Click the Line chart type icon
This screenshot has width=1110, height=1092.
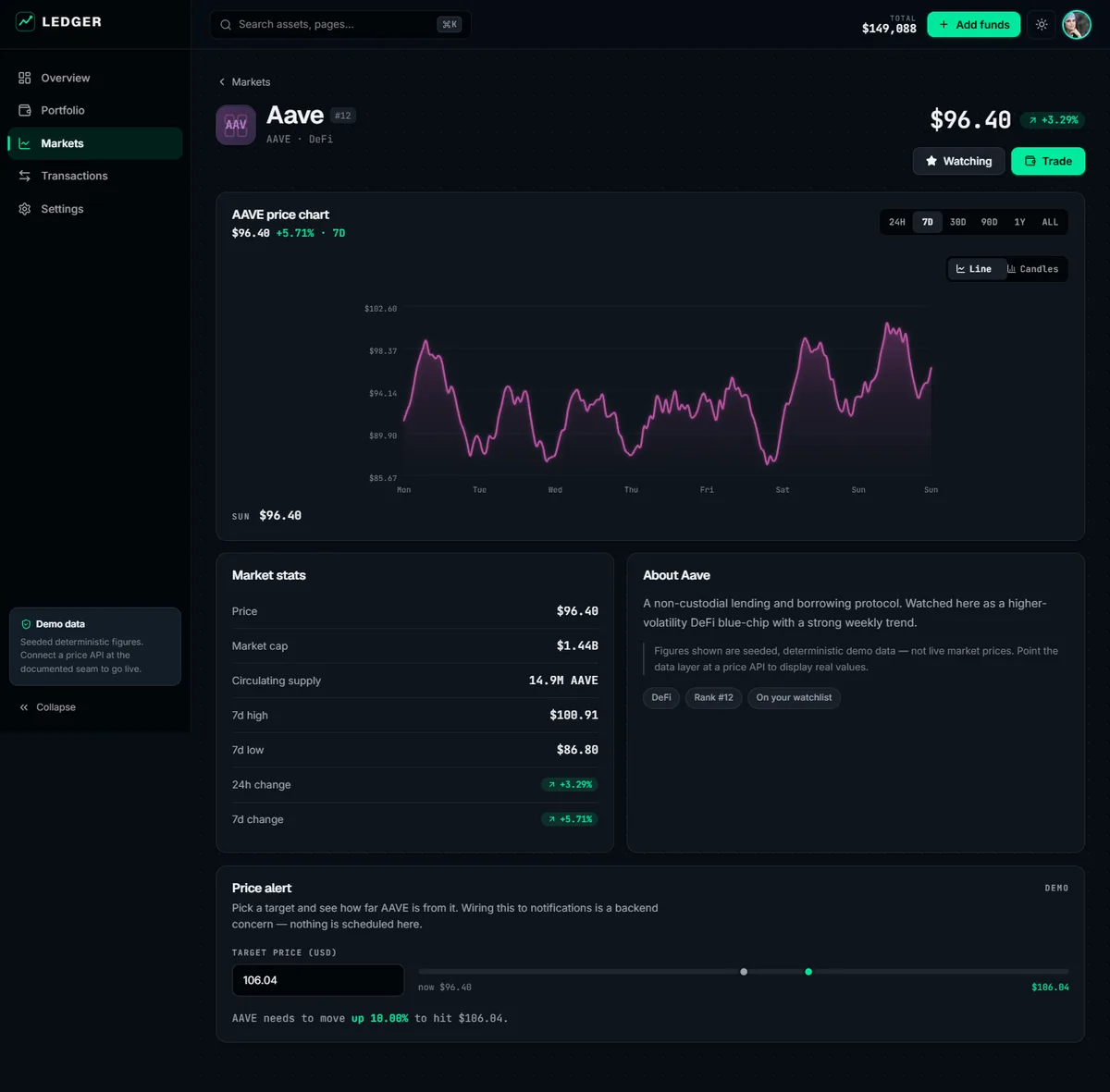(961, 269)
